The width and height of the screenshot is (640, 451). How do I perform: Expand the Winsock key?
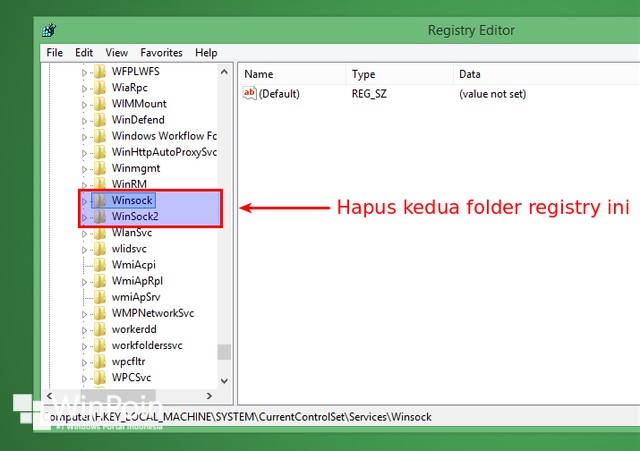click(x=84, y=202)
